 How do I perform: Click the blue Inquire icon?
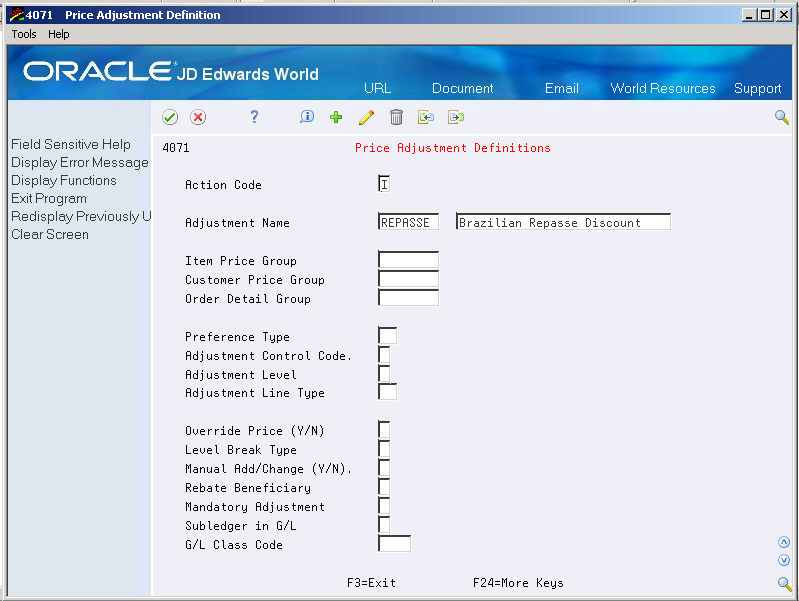click(307, 117)
